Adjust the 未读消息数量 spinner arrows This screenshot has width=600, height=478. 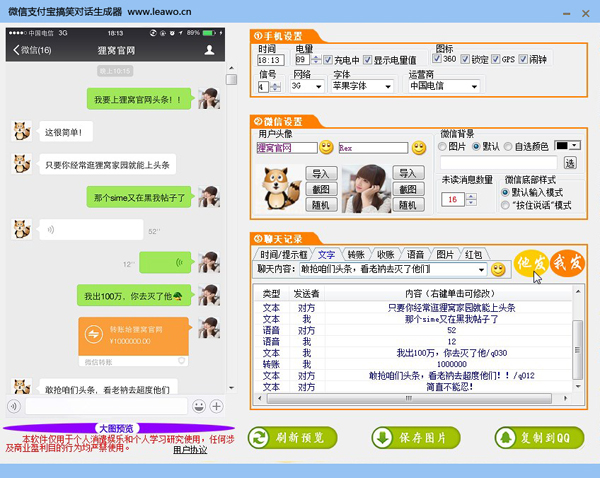(x=471, y=199)
